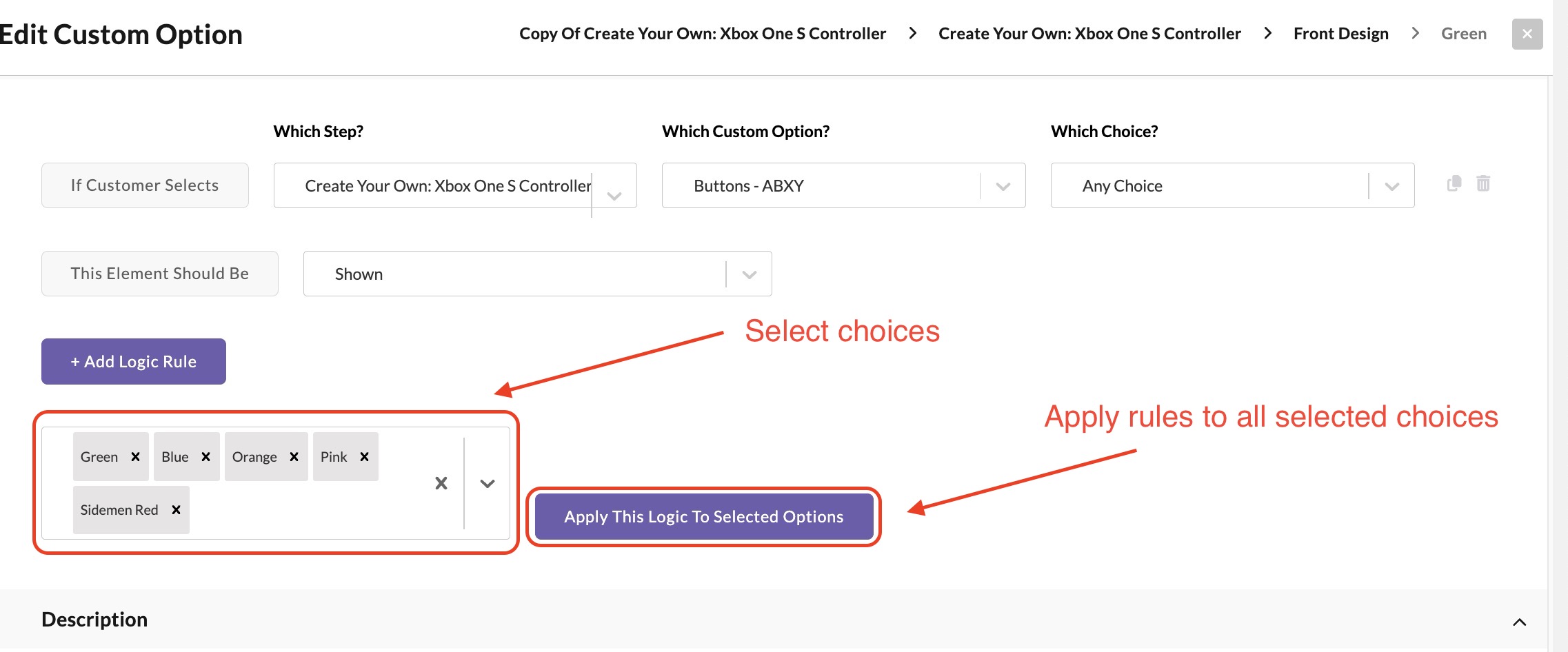Remove the Orange choice tag
1568x652 pixels.
294,457
